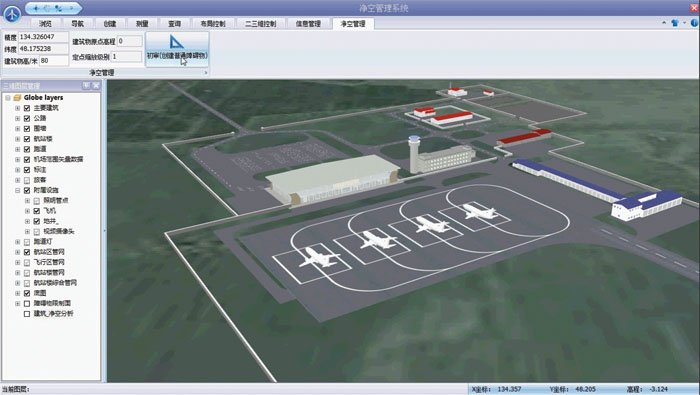Expand the 飞机 sublayer node

[27, 211]
